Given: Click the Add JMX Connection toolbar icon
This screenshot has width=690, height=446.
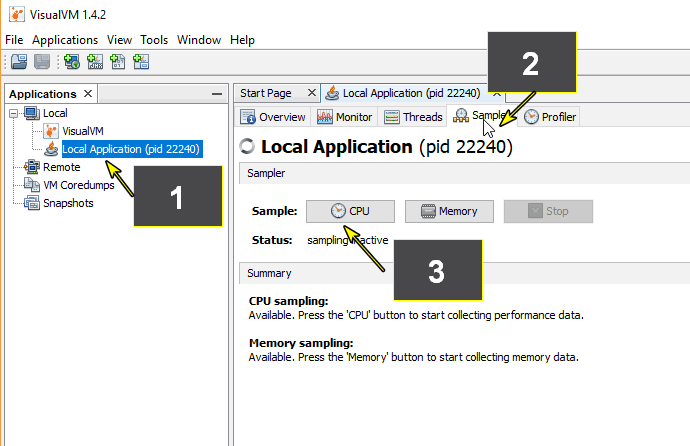Looking at the screenshot, I should 95,62.
